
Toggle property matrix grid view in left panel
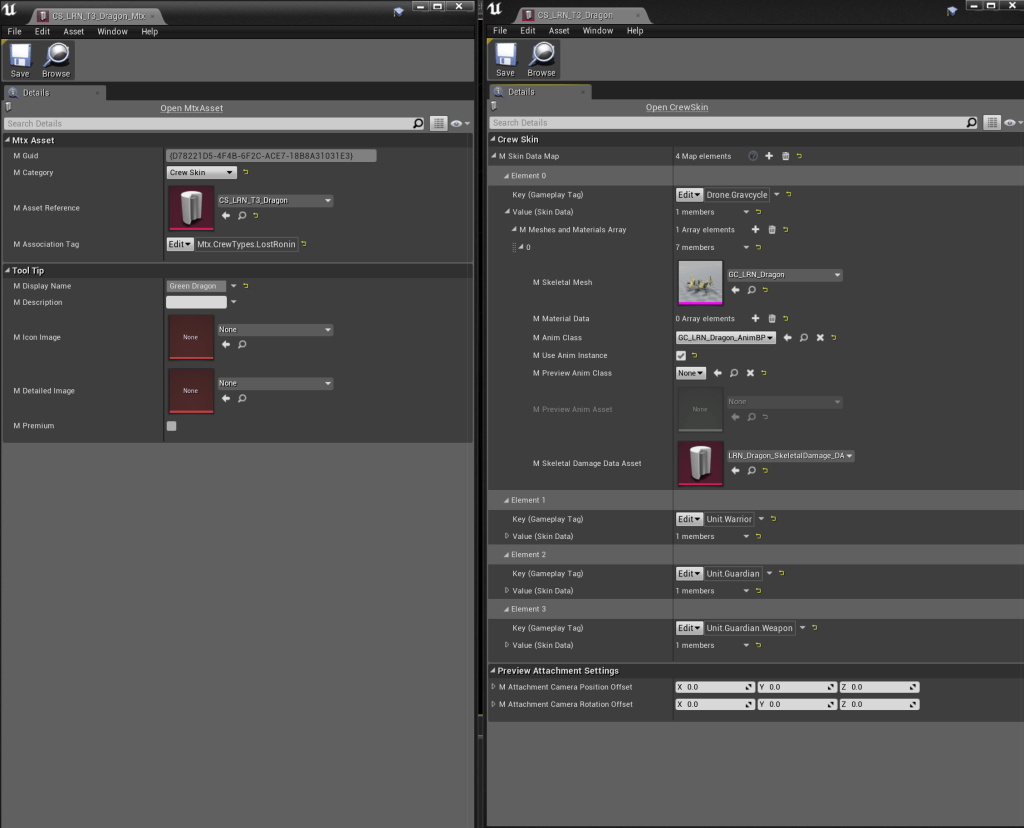[x=438, y=123]
